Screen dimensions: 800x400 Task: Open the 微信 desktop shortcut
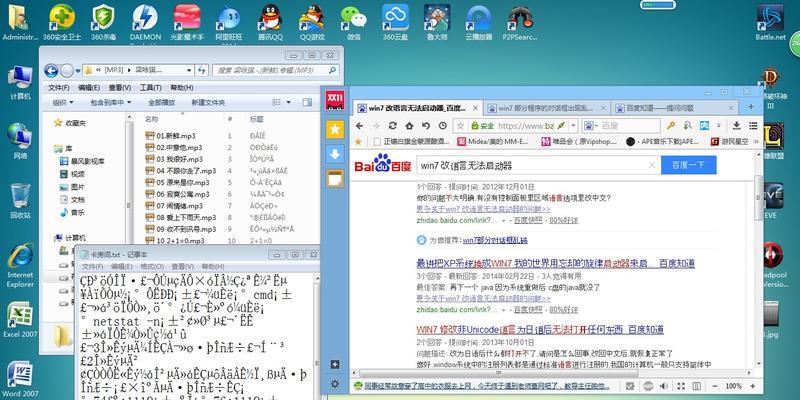[354, 22]
